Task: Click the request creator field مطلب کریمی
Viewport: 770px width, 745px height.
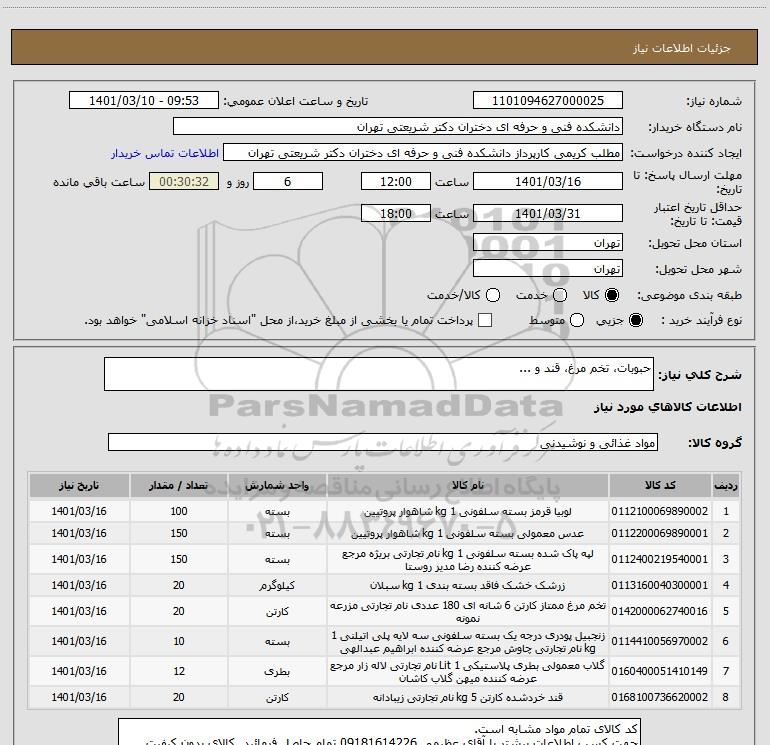Action: [423, 153]
